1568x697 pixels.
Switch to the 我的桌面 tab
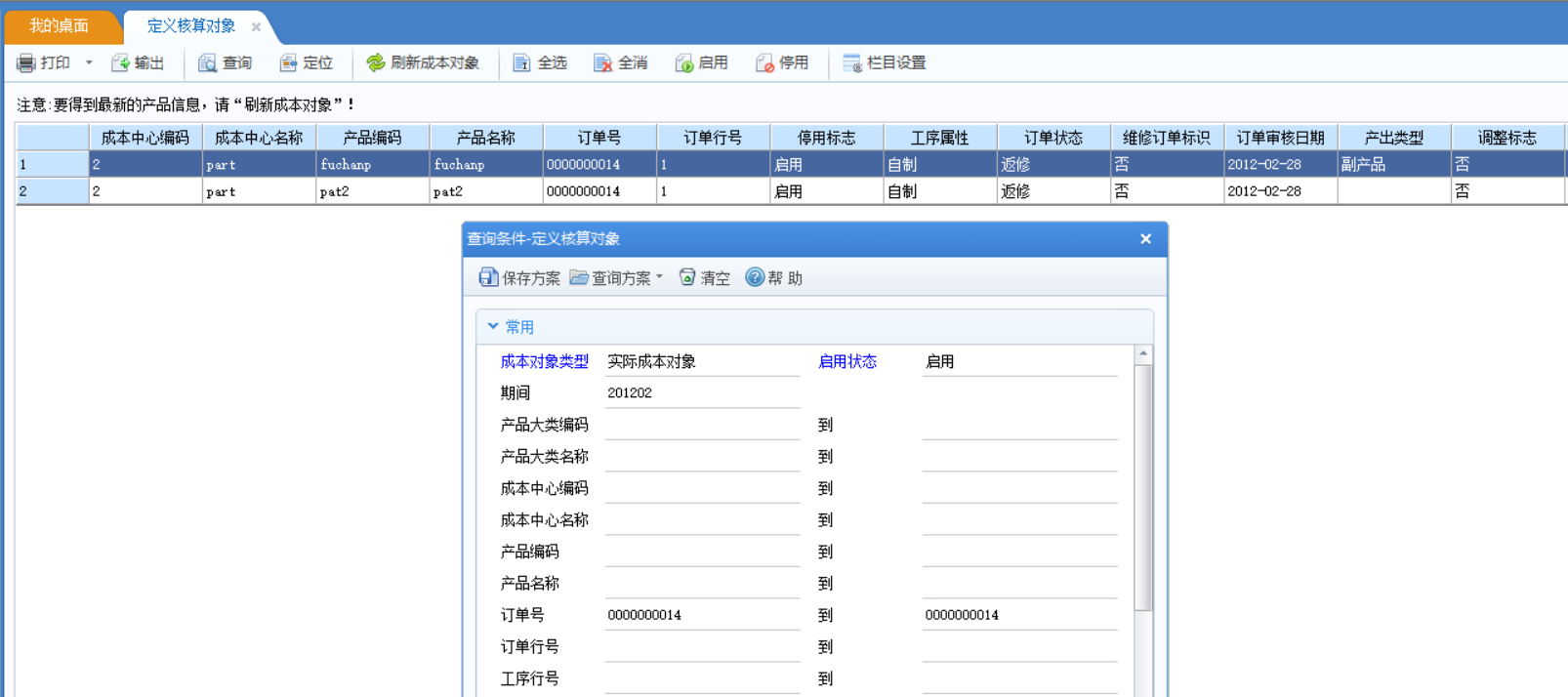click(59, 26)
